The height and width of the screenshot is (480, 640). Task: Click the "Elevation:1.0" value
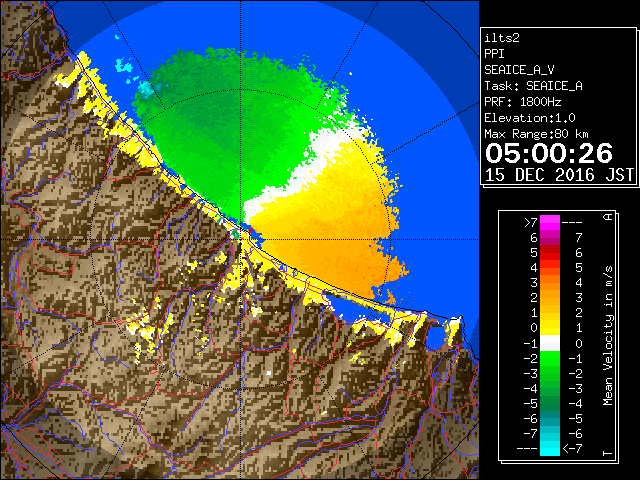(530, 118)
